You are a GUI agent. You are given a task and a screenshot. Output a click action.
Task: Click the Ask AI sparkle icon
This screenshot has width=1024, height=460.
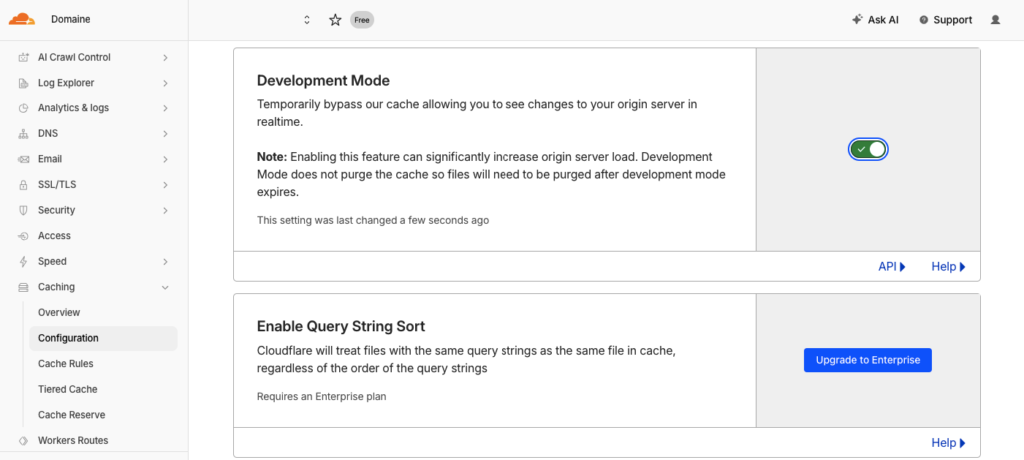(x=857, y=20)
